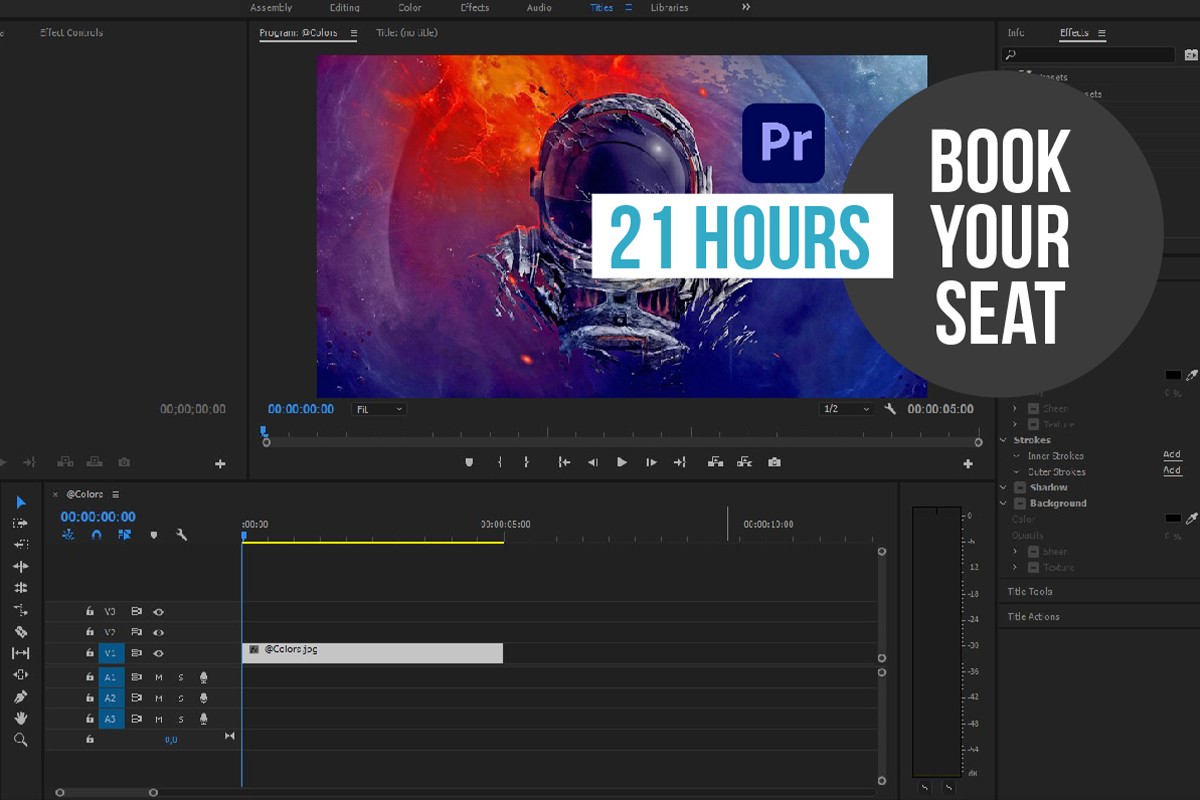Enable voice-over record on A1

coord(204,677)
